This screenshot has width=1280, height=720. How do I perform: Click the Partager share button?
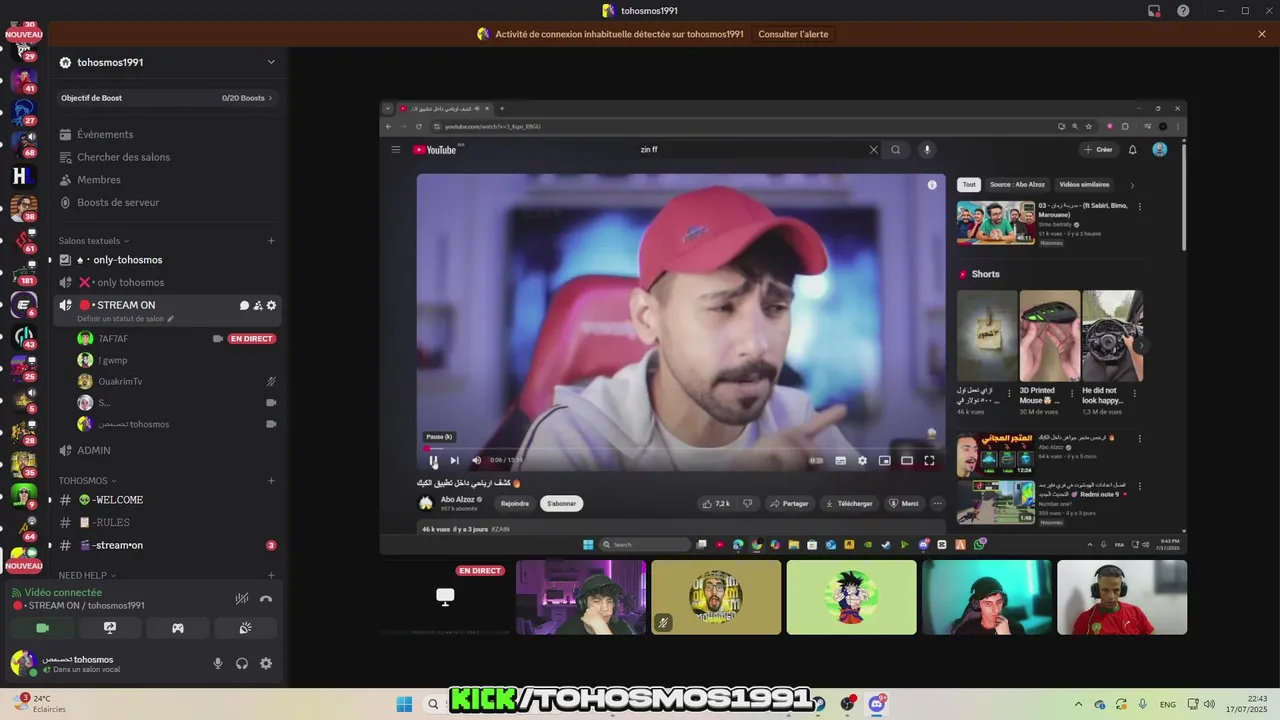(789, 503)
